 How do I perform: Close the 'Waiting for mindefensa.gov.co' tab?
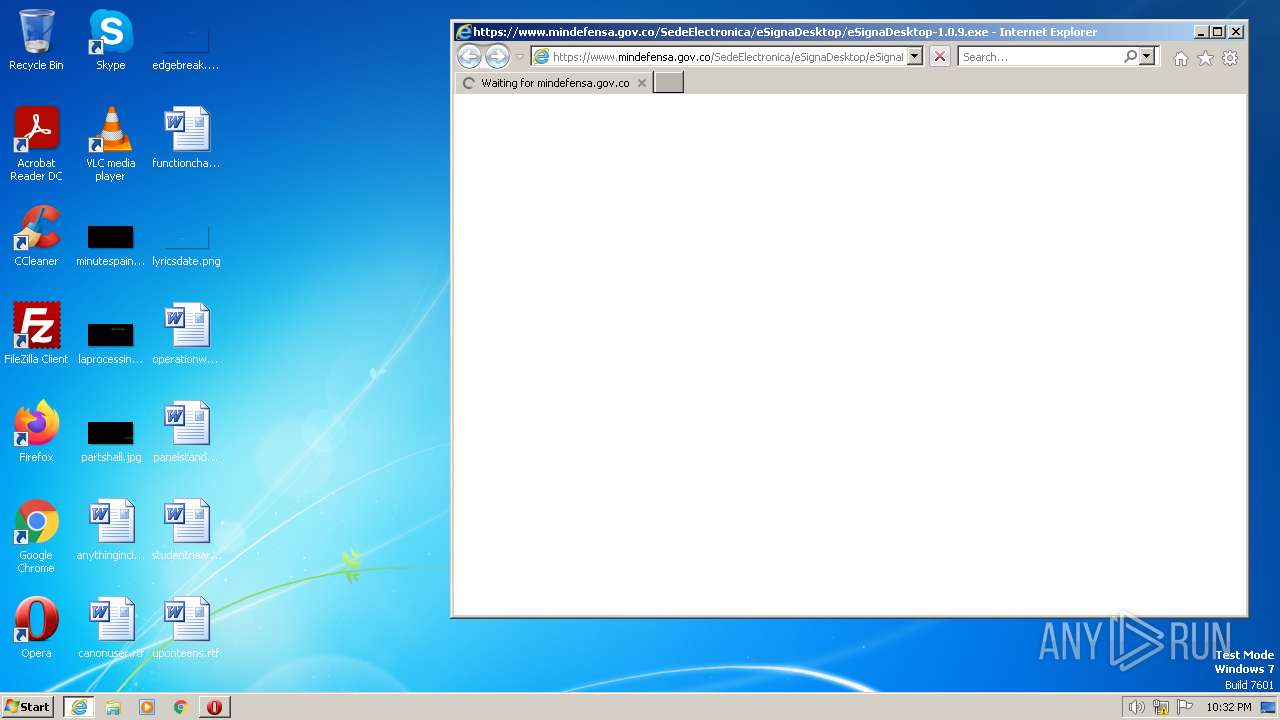click(x=642, y=83)
